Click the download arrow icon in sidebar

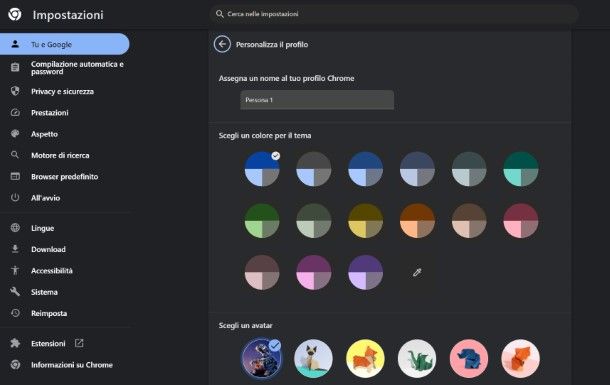(15, 249)
